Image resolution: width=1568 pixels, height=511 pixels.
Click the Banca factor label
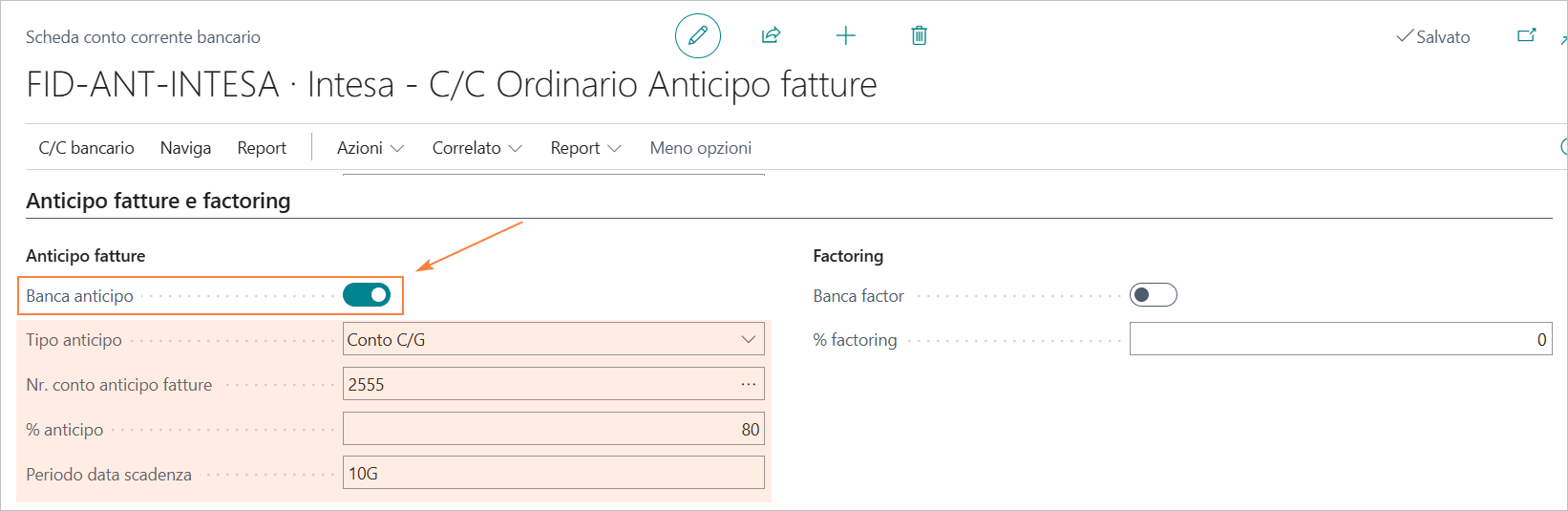point(858,296)
